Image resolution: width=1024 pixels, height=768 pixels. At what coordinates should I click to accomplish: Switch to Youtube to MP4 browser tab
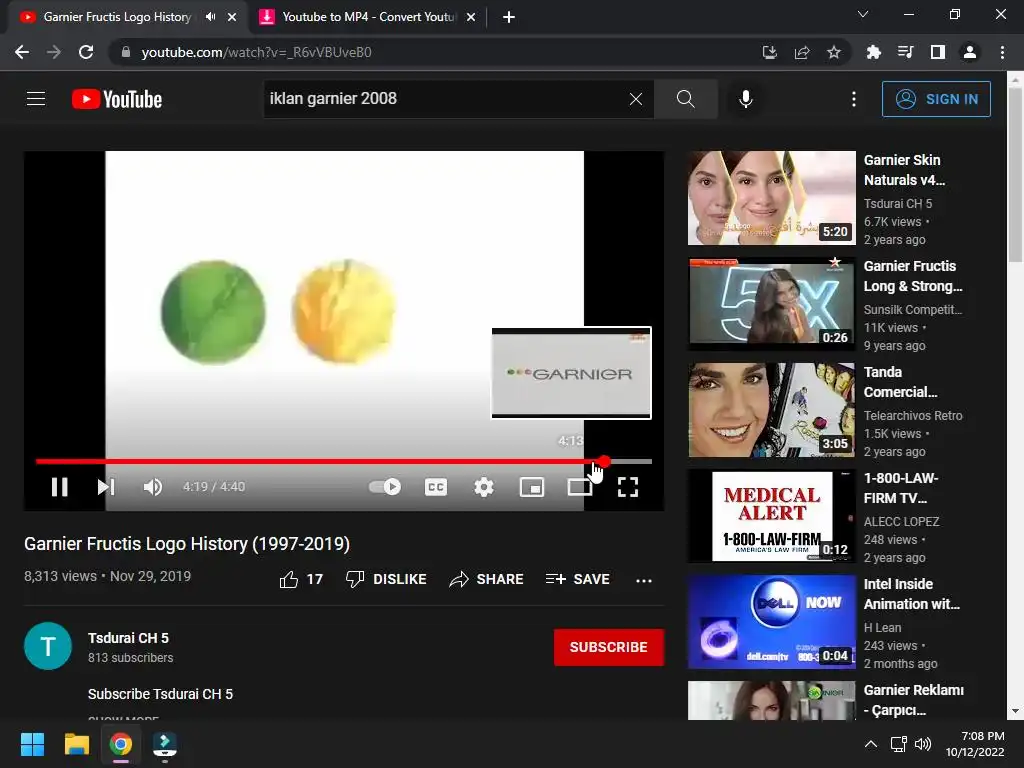[x=368, y=17]
